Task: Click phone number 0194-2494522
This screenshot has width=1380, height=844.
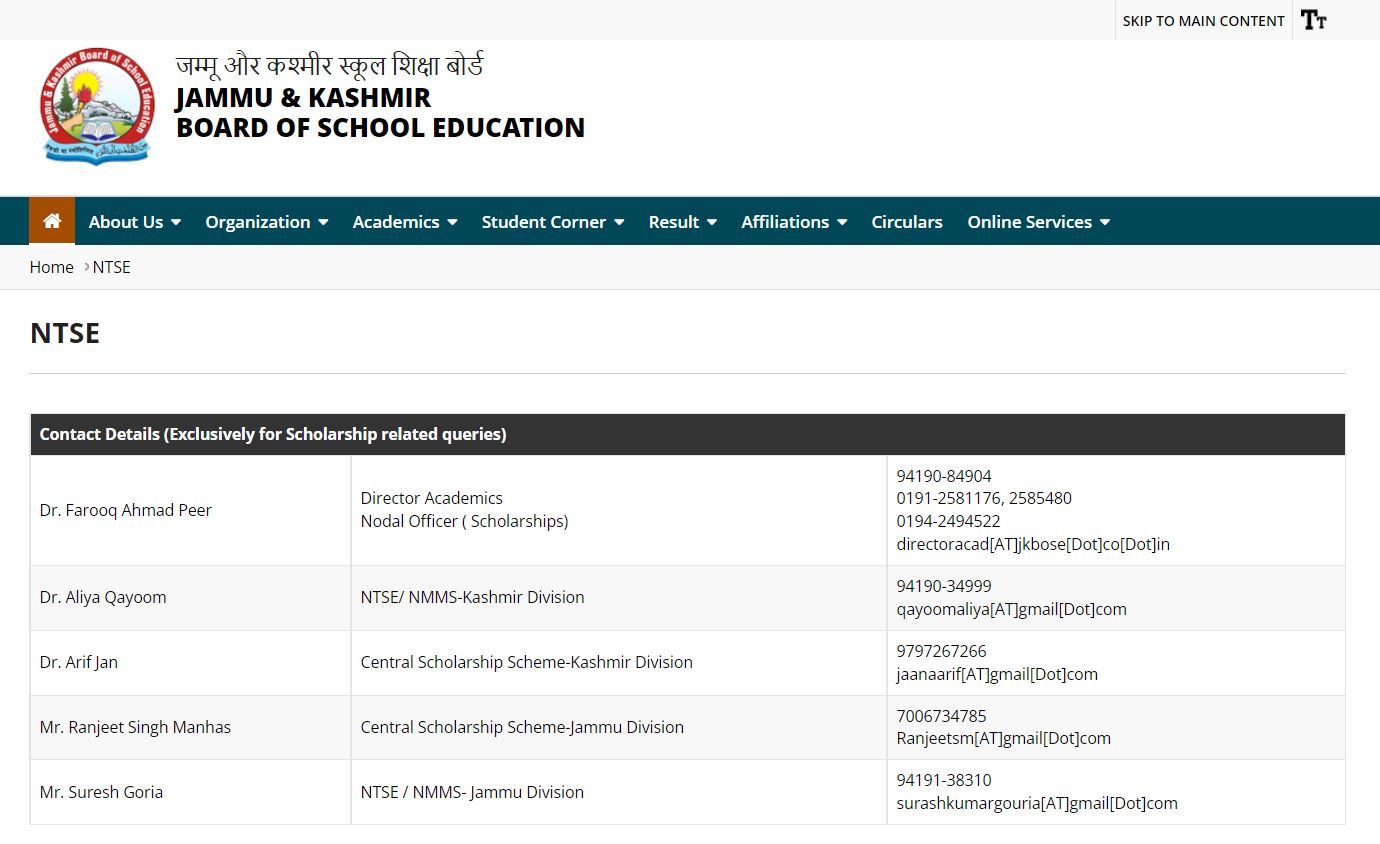Action: (948, 521)
